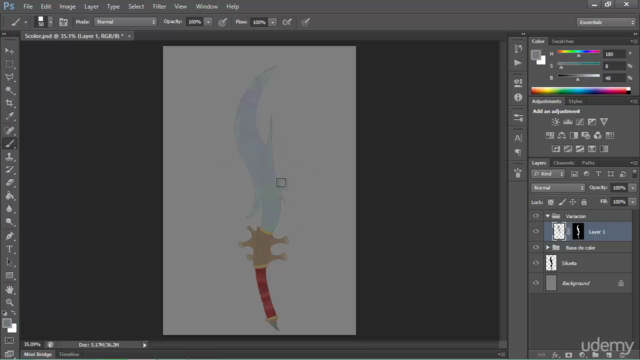Viewport: 640px width, 360px height.
Task: Expand the Base de color group
Action: pos(548,247)
